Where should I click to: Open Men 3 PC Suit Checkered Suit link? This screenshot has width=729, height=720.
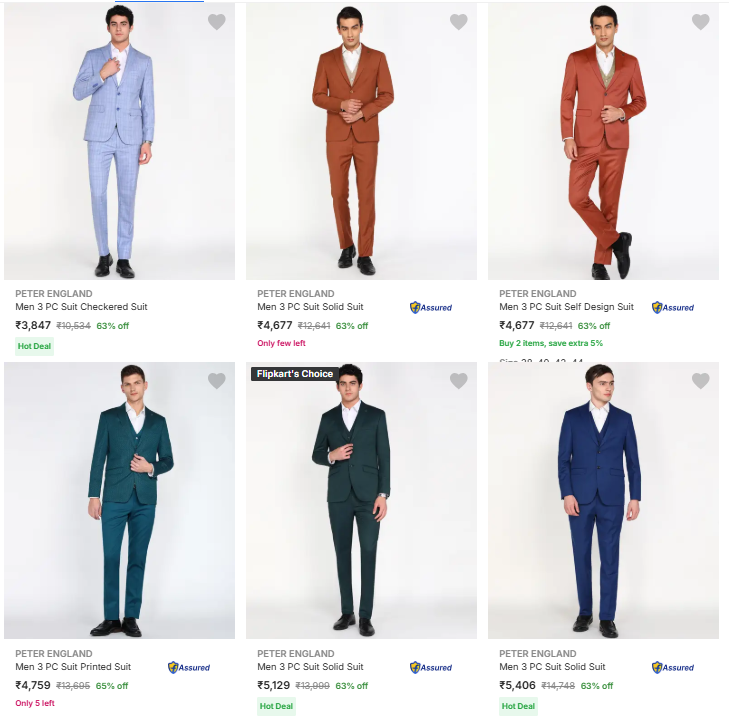point(81,307)
